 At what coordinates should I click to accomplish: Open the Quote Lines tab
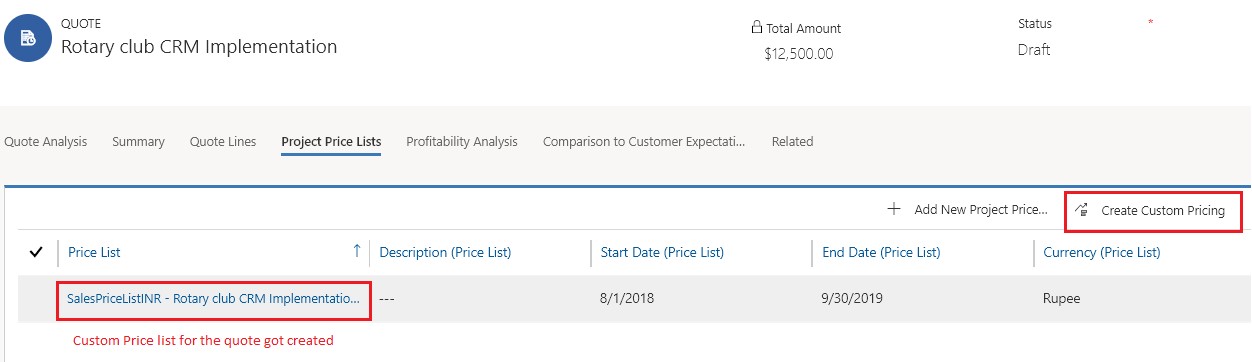coord(223,142)
